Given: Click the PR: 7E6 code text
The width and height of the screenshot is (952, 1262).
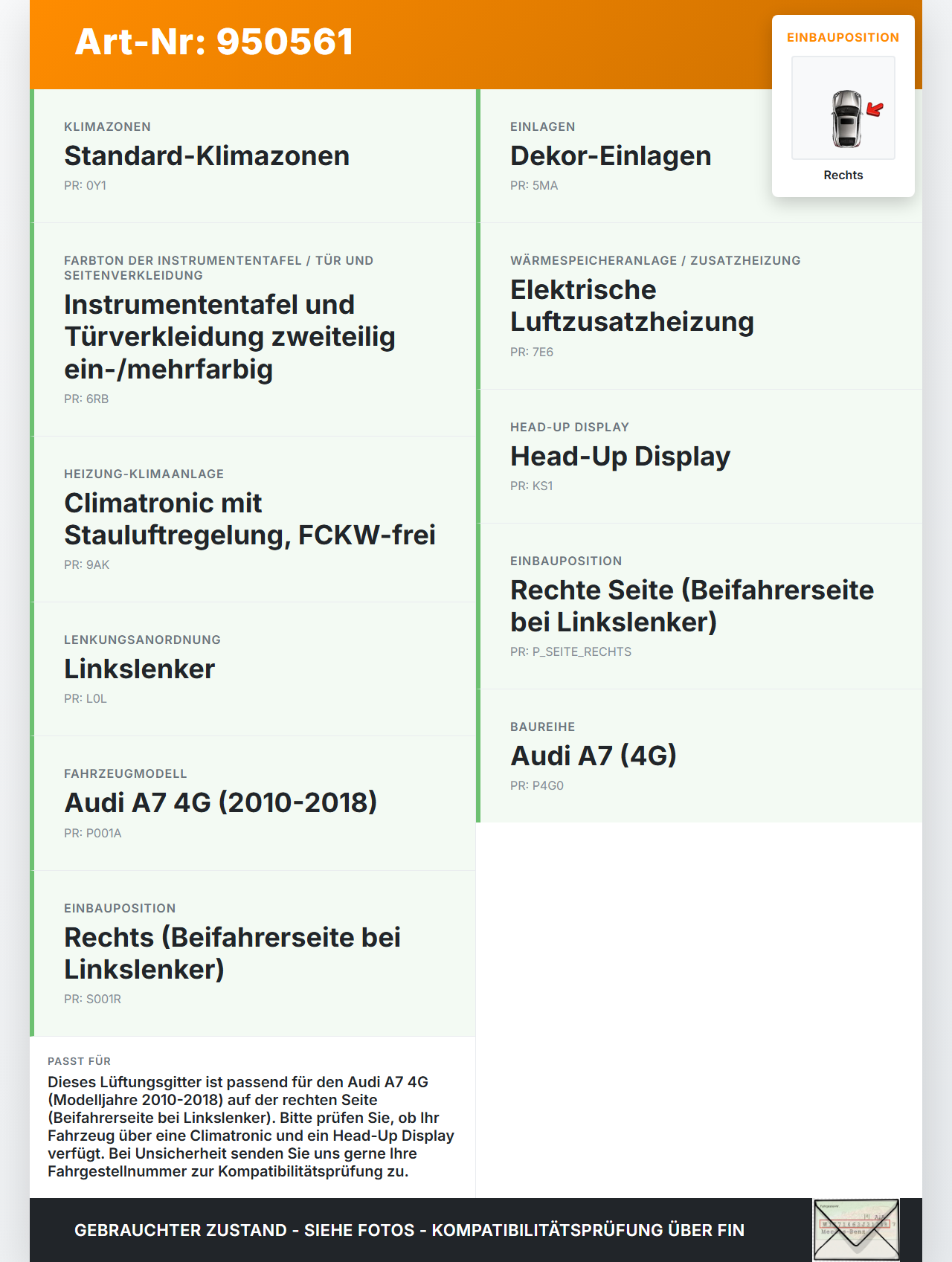Looking at the screenshot, I should coord(532,352).
